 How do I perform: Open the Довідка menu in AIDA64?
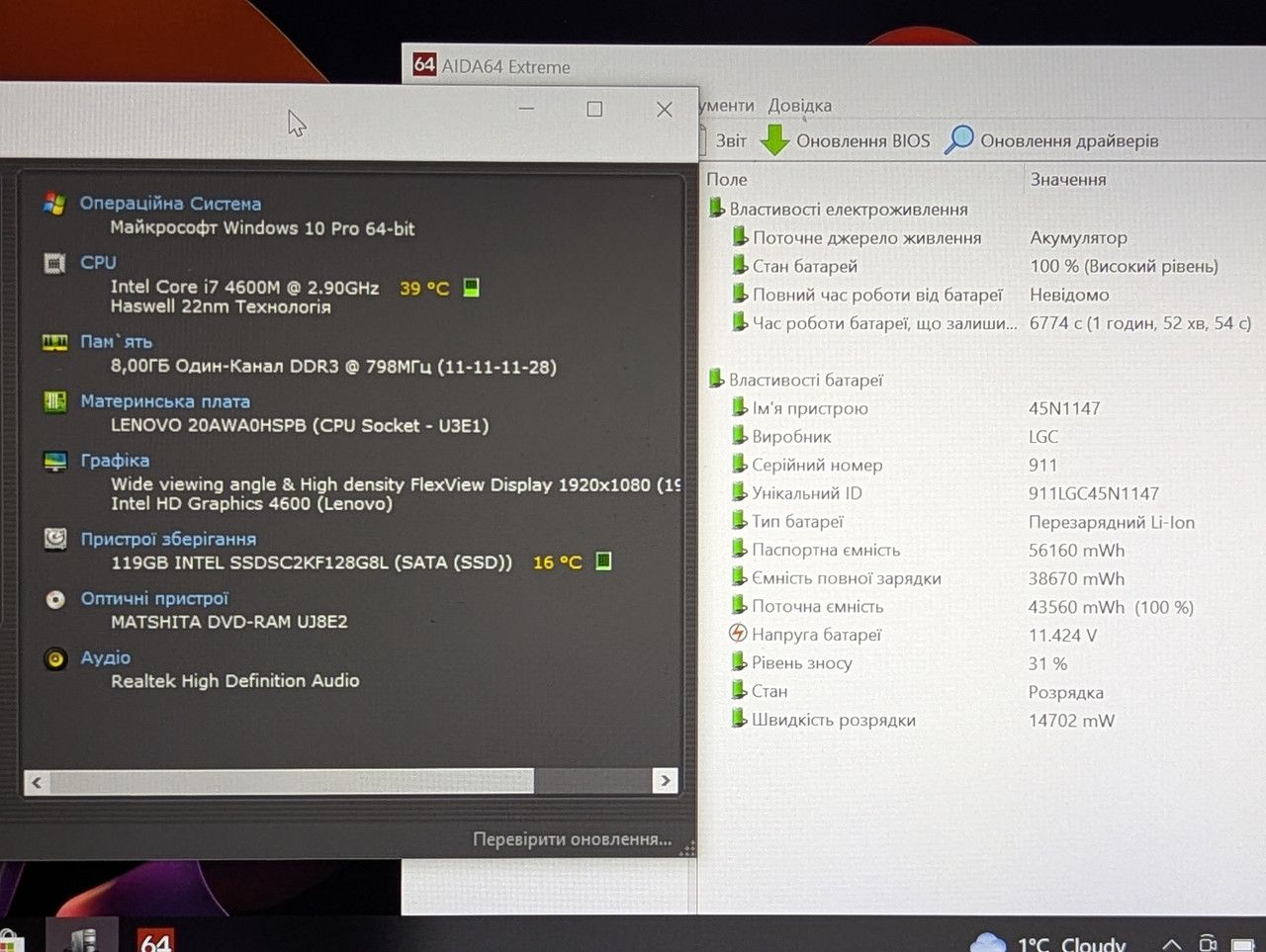click(800, 105)
